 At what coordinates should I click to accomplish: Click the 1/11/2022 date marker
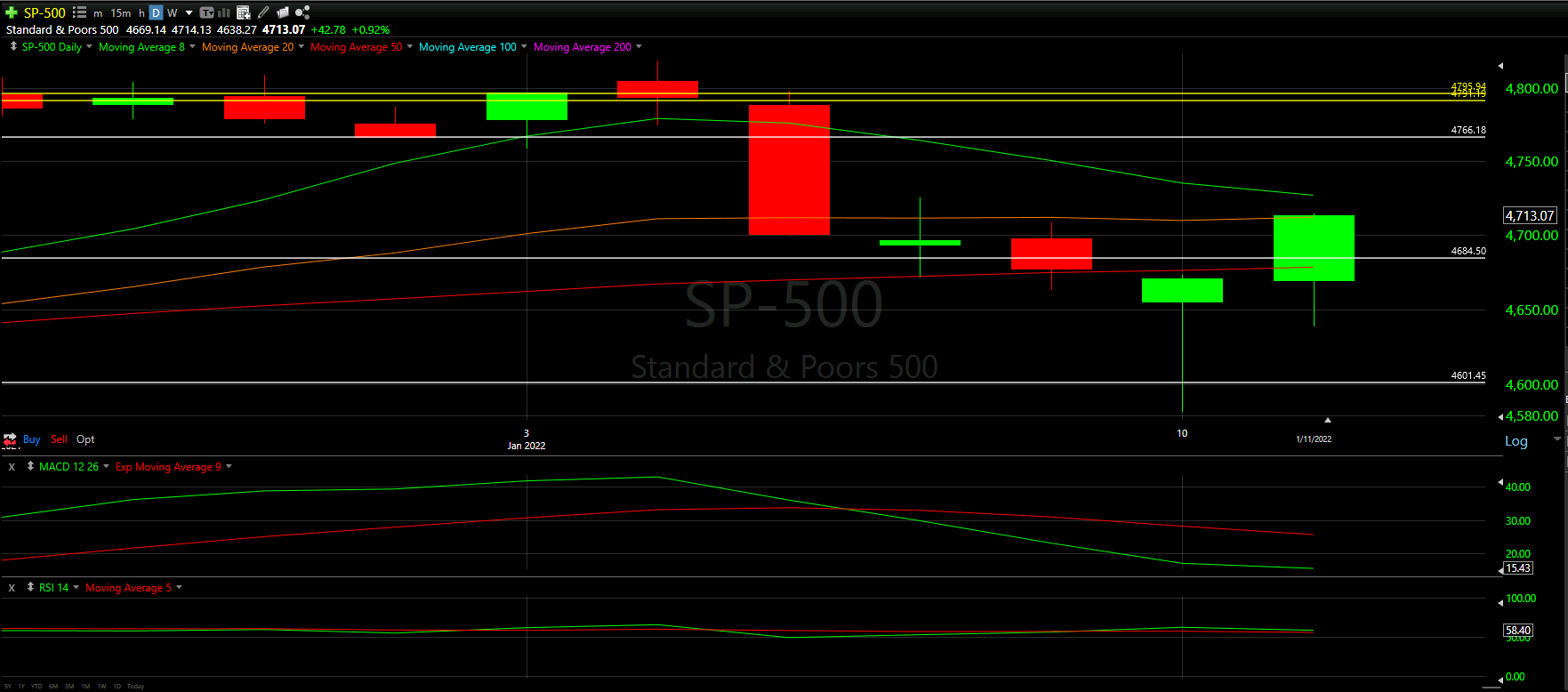click(x=1314, y=439)
